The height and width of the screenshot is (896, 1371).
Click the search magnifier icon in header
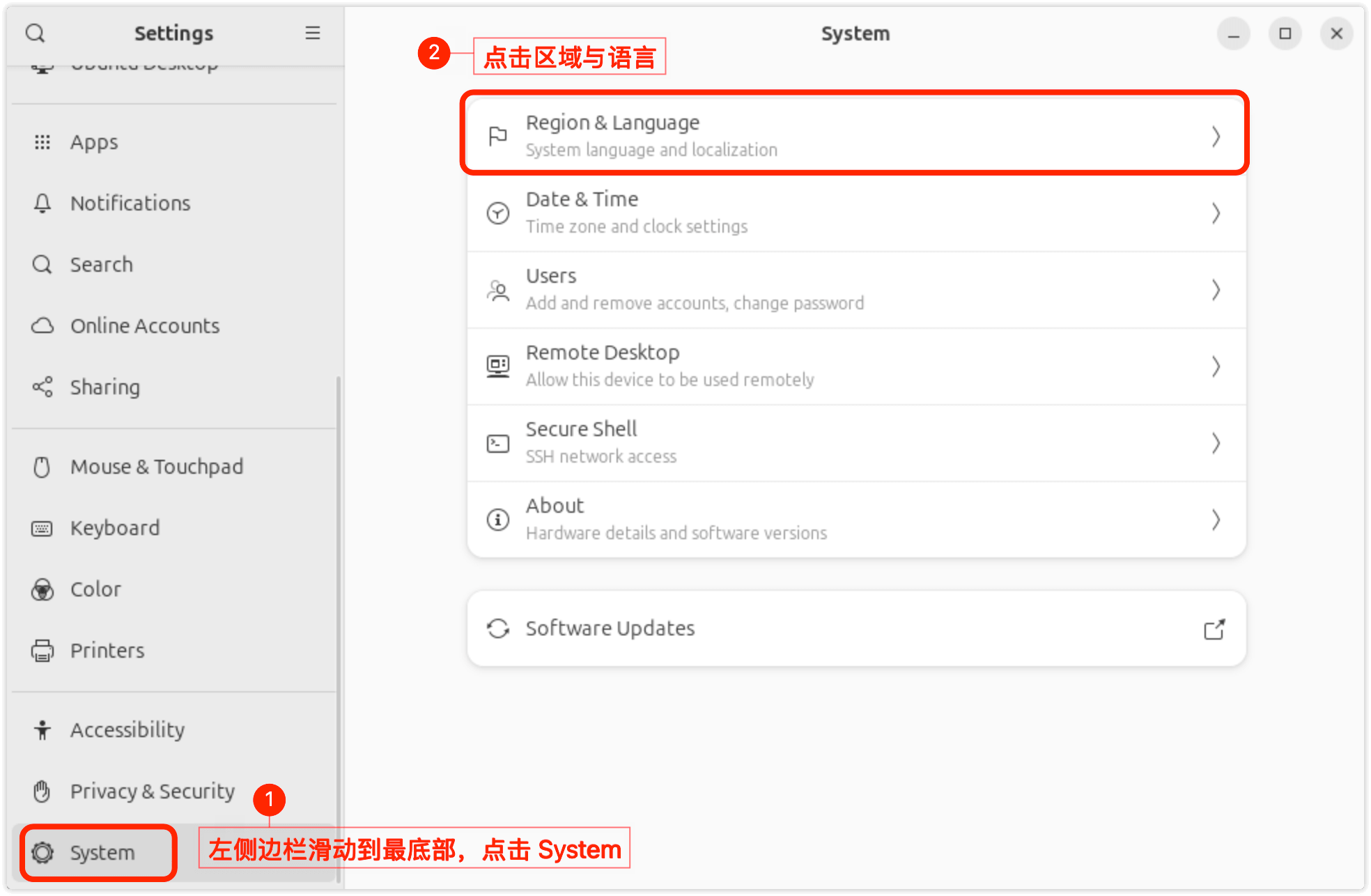tap(35, 33)
